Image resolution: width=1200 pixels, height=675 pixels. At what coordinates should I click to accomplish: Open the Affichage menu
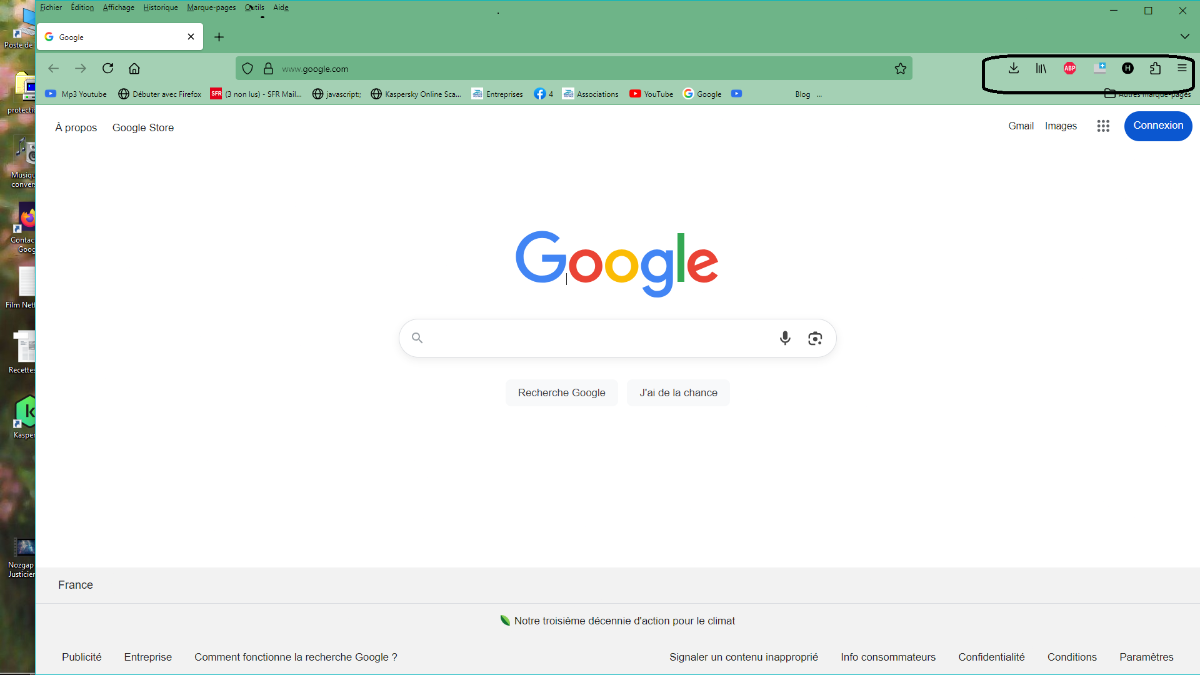coord(118,7)
